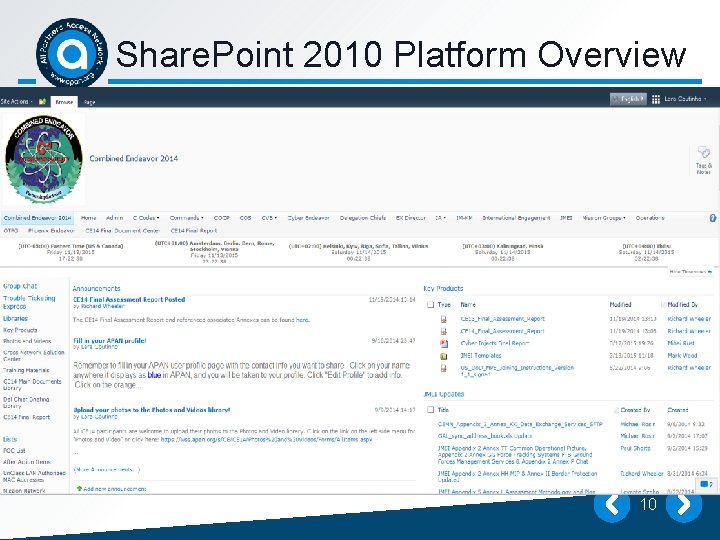This screenshot has height=540, width=720.
Task: Go to the previous slide arrow
Action: [x=612, y=505]
